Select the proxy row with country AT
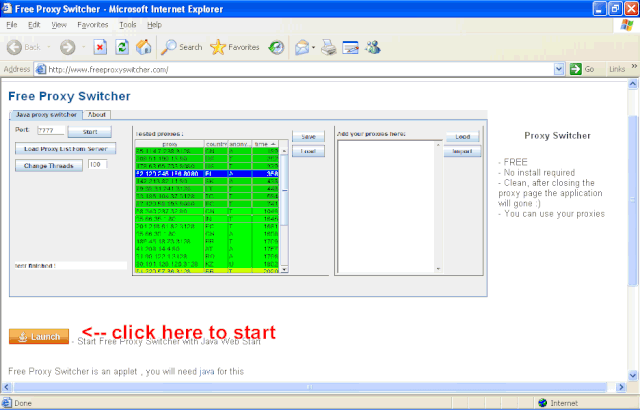640x410 pixels. point(207,249)
